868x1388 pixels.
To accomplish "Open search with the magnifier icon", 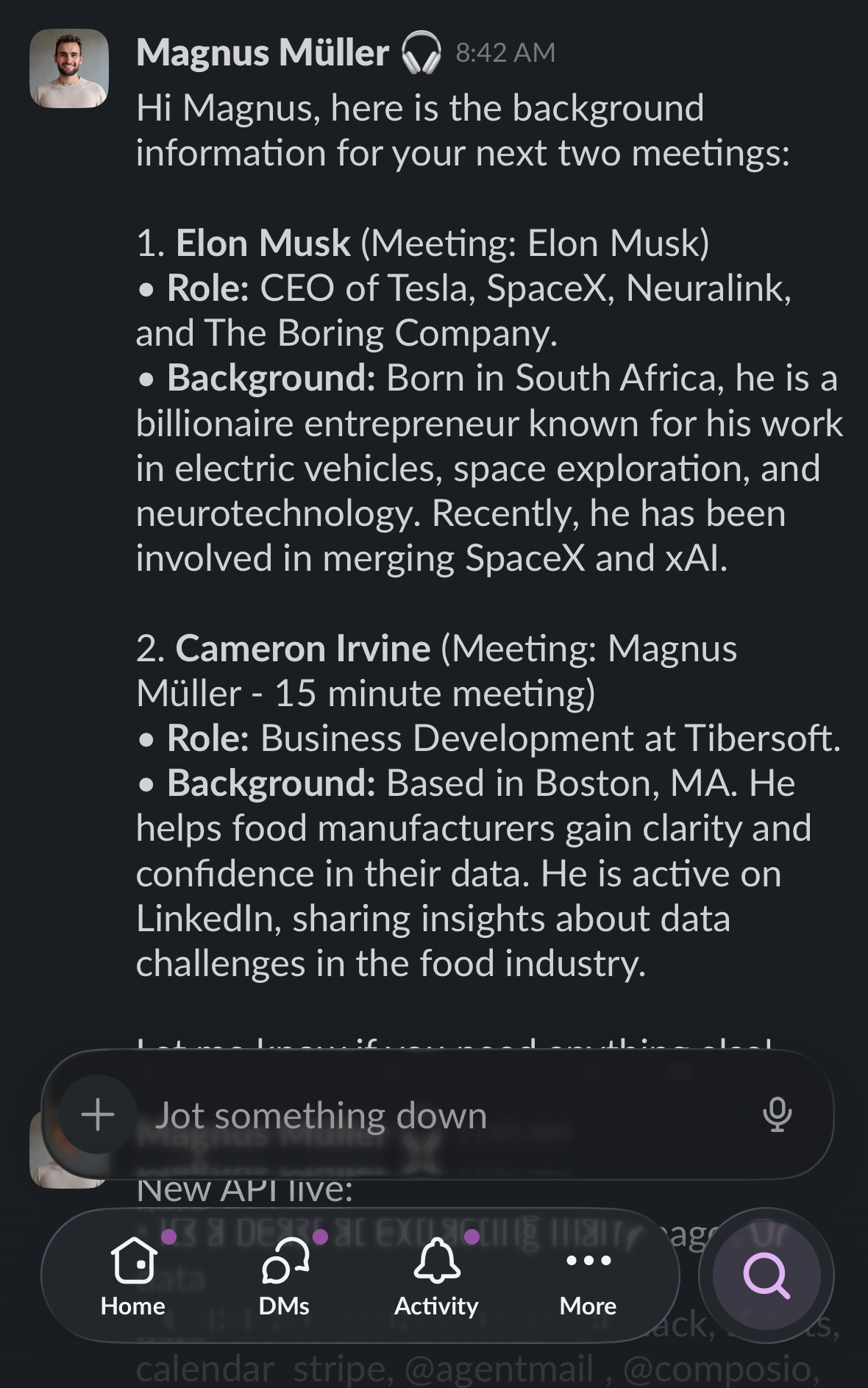I will point(765,1276).
